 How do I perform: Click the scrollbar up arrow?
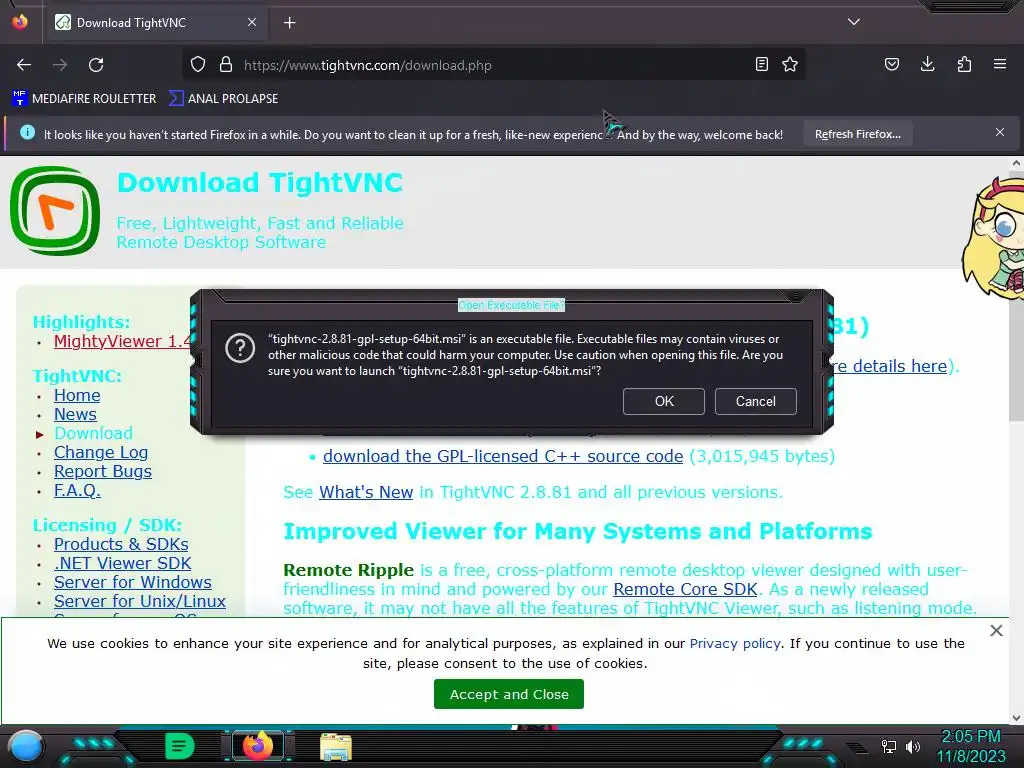[x=1016, y=163]
